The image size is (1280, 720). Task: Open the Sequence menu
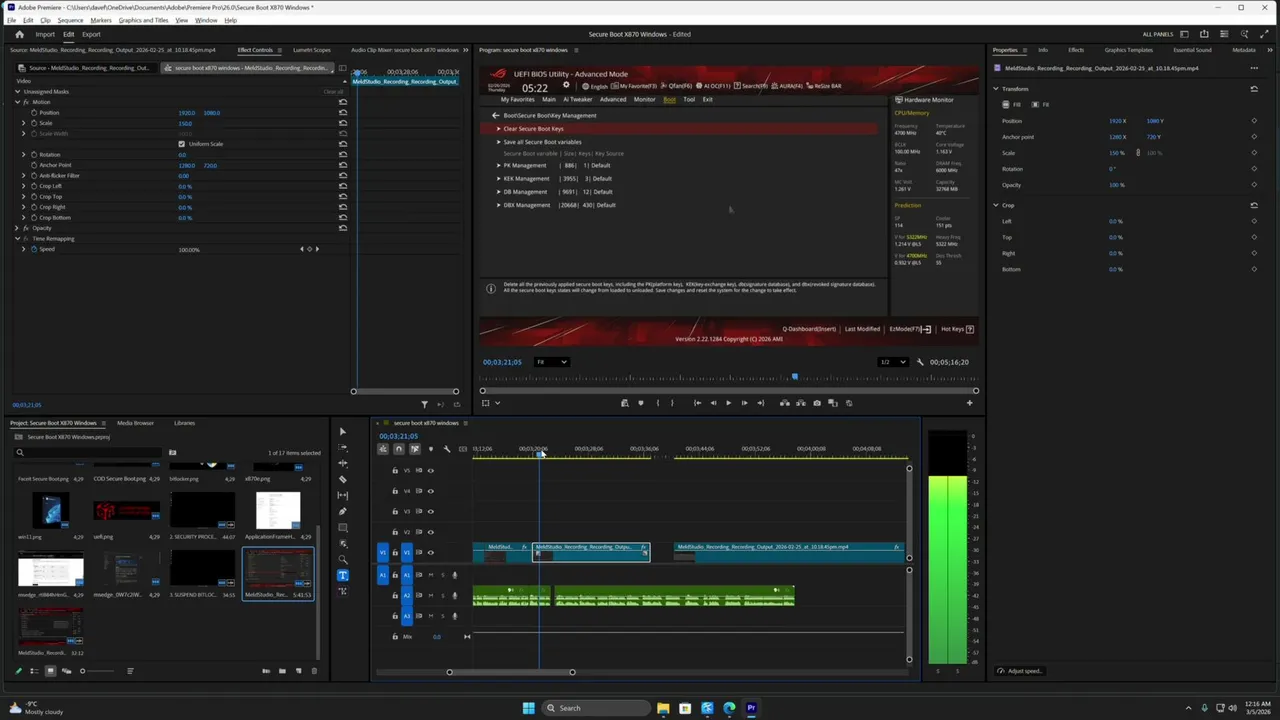(70, 20)
